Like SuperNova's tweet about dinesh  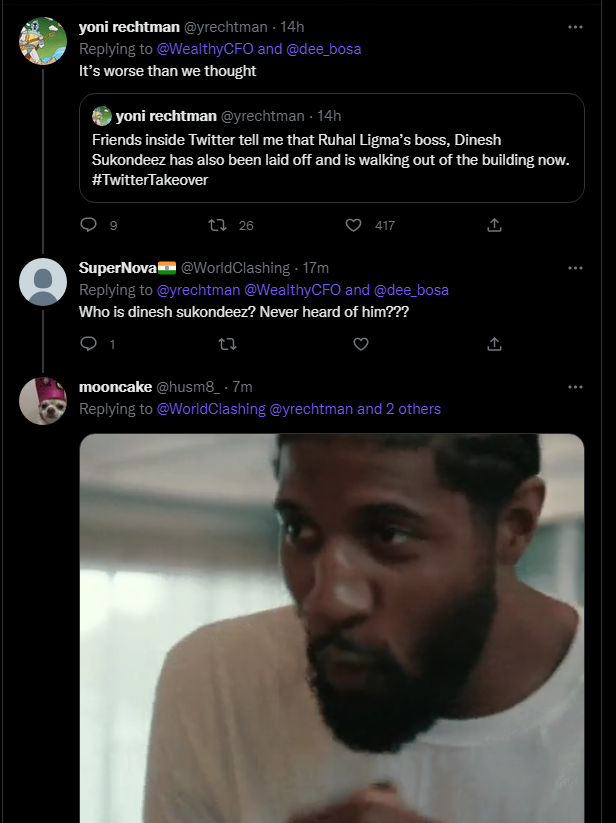(361, 344)
